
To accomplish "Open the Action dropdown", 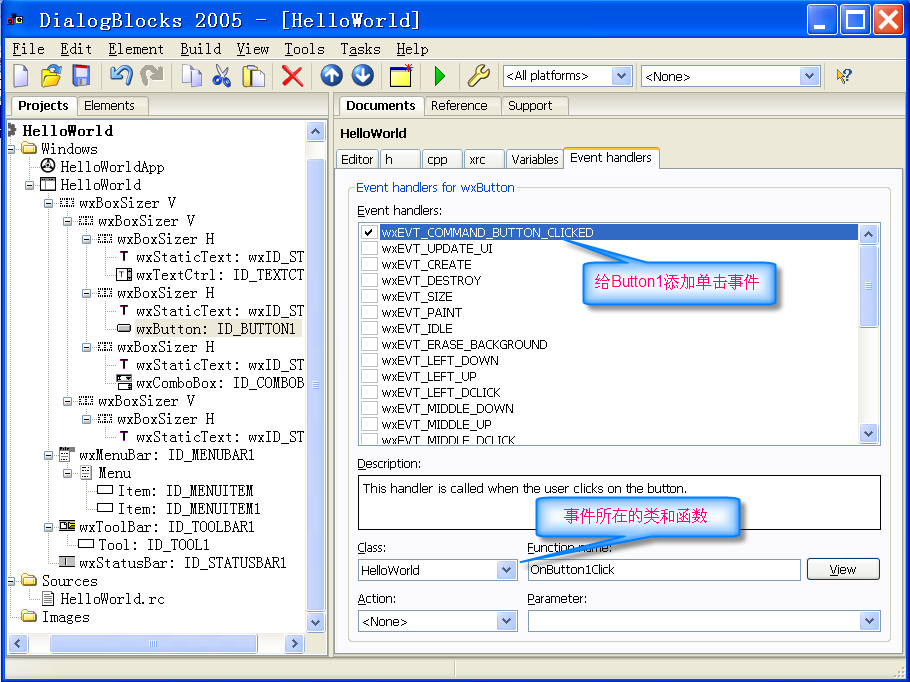I will click(x=505, y=621).
